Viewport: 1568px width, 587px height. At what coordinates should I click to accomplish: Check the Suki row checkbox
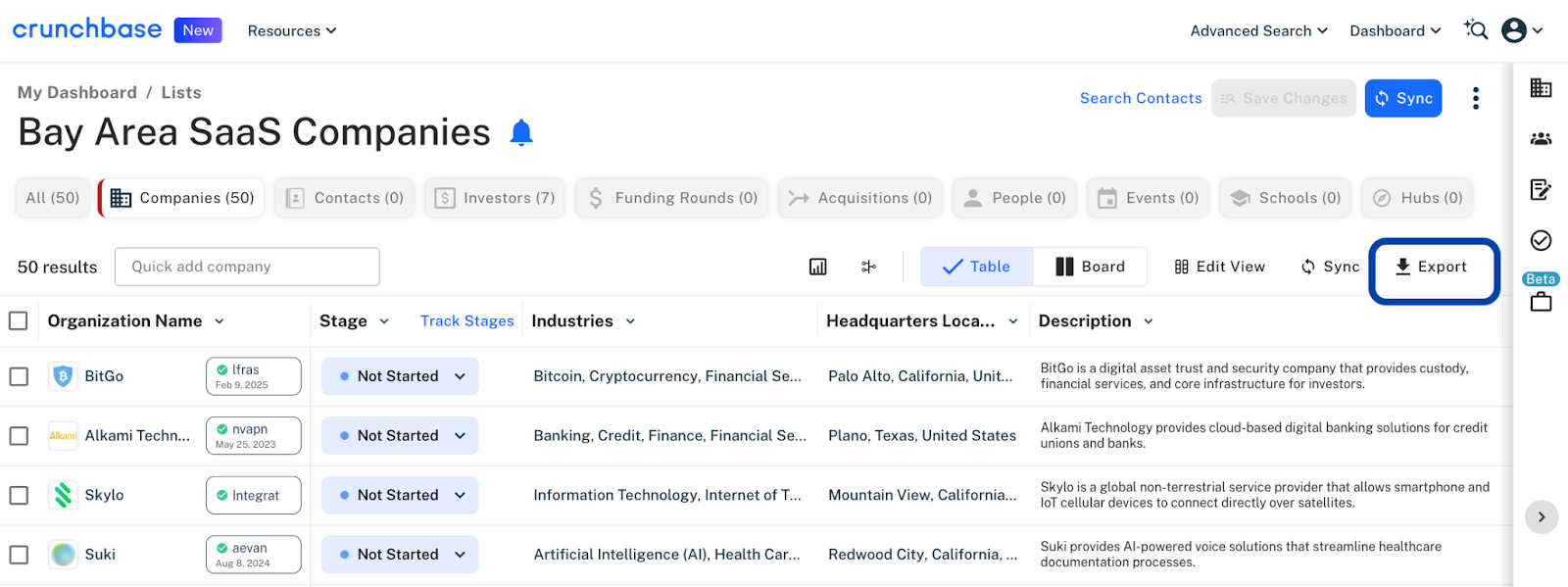(x=19, y=555)
